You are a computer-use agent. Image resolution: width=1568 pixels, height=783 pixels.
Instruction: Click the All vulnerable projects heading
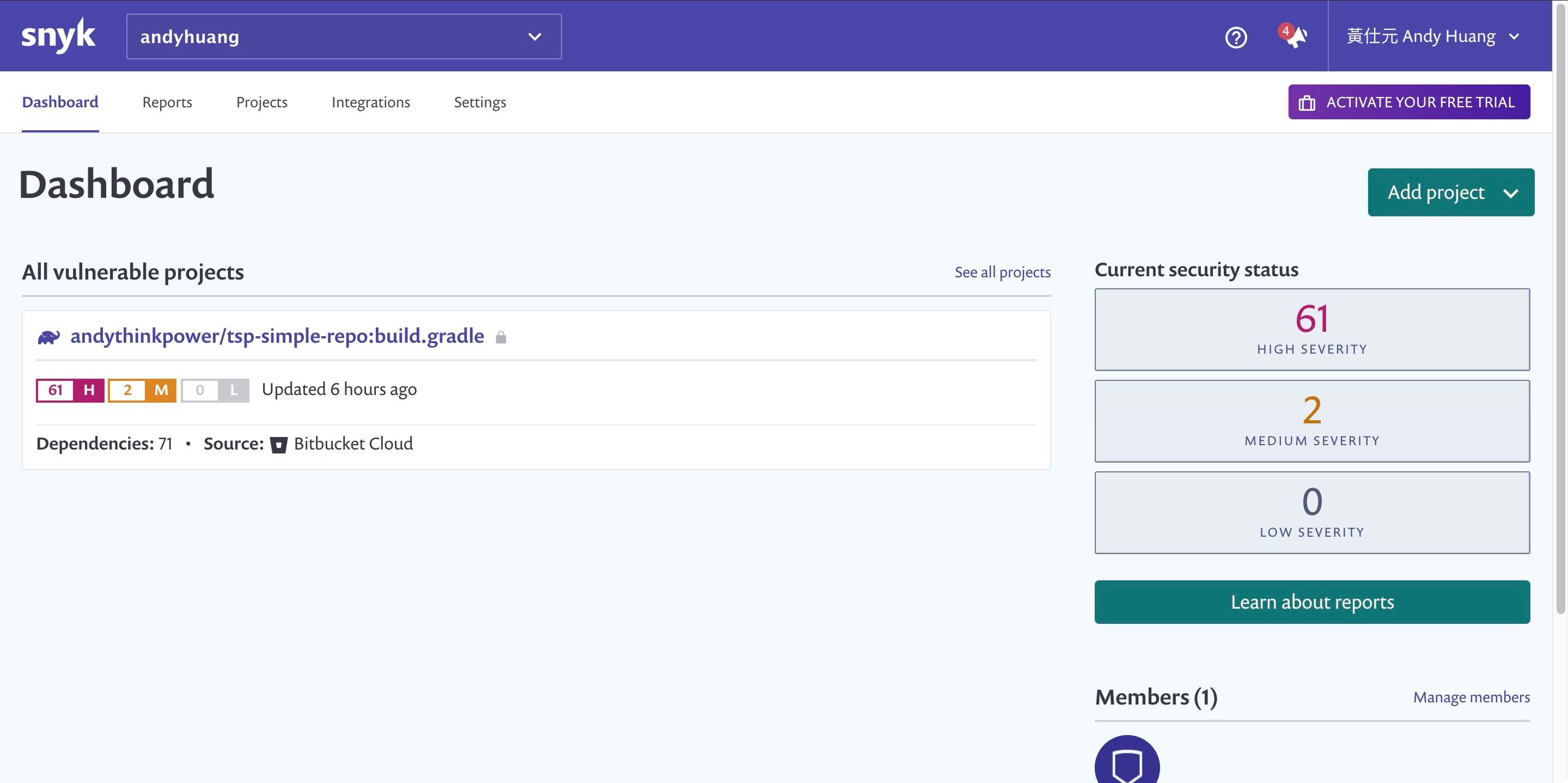pos(133,272)
